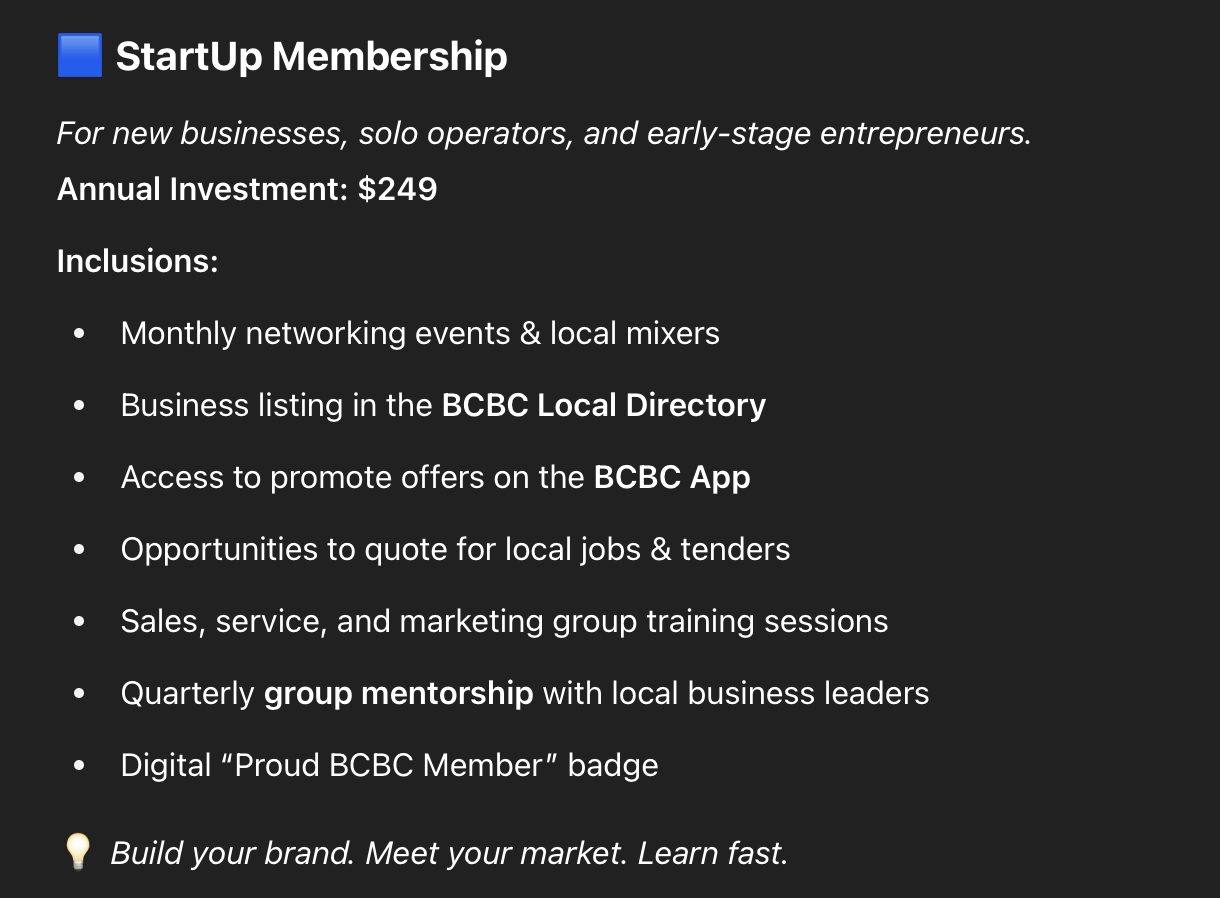The image size is (1220, 898).
Task: Click the italic "Build your brand" slogan
Action: 449,853
